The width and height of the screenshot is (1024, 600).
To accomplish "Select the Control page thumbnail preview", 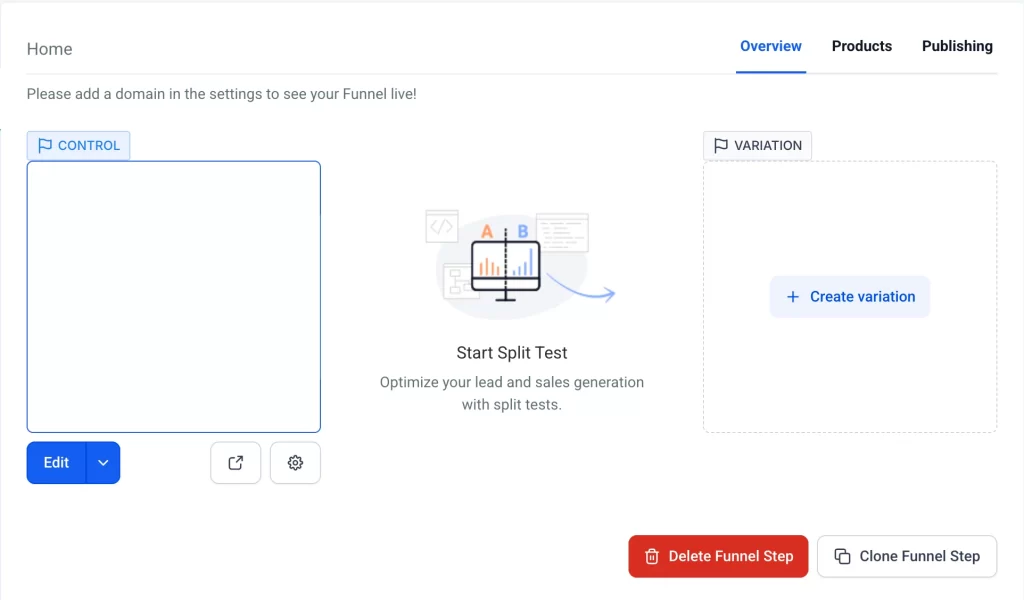I will tap(174, 297).
